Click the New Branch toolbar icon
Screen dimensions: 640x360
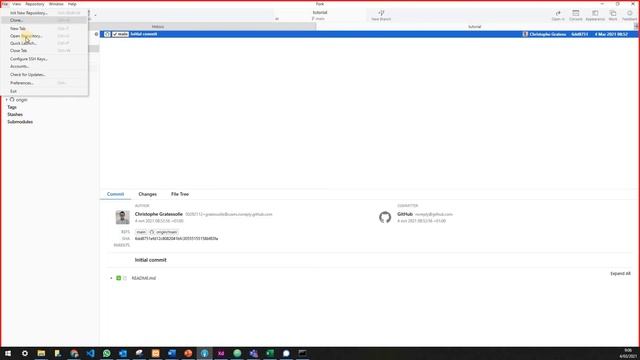(x=381, y=15)
